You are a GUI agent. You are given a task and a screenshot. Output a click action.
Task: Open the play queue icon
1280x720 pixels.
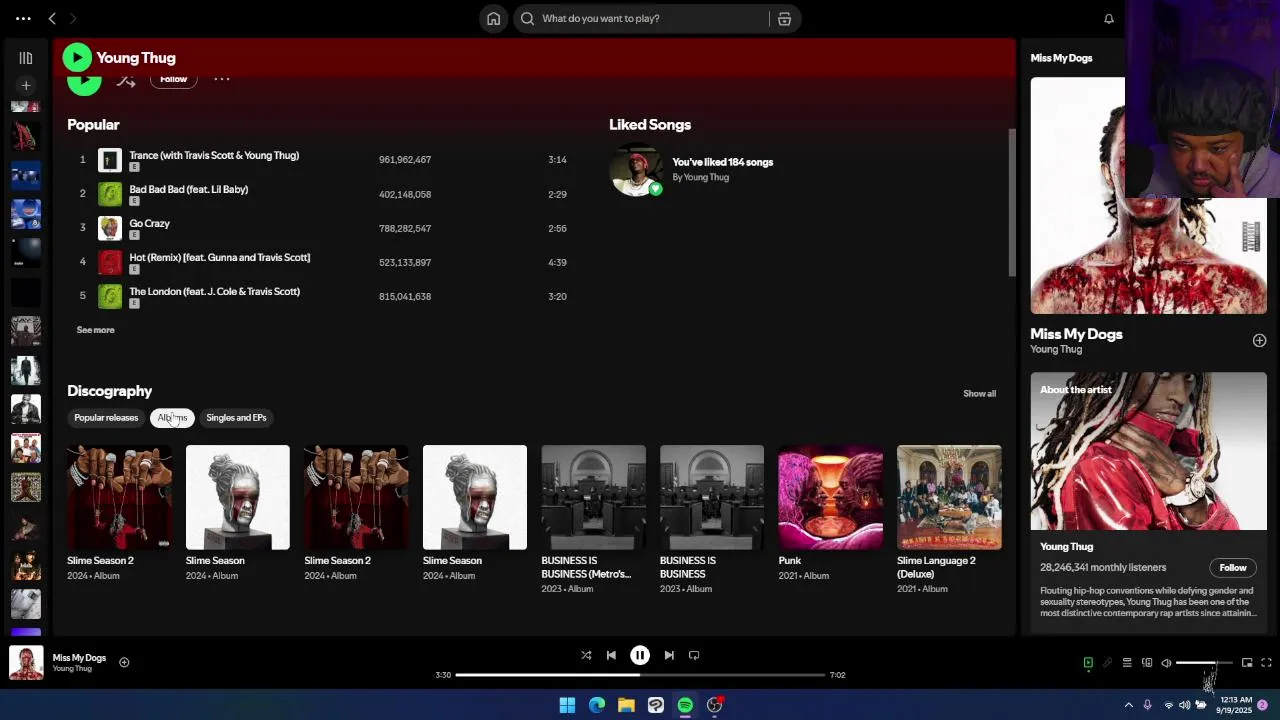tap(1127, 662)
